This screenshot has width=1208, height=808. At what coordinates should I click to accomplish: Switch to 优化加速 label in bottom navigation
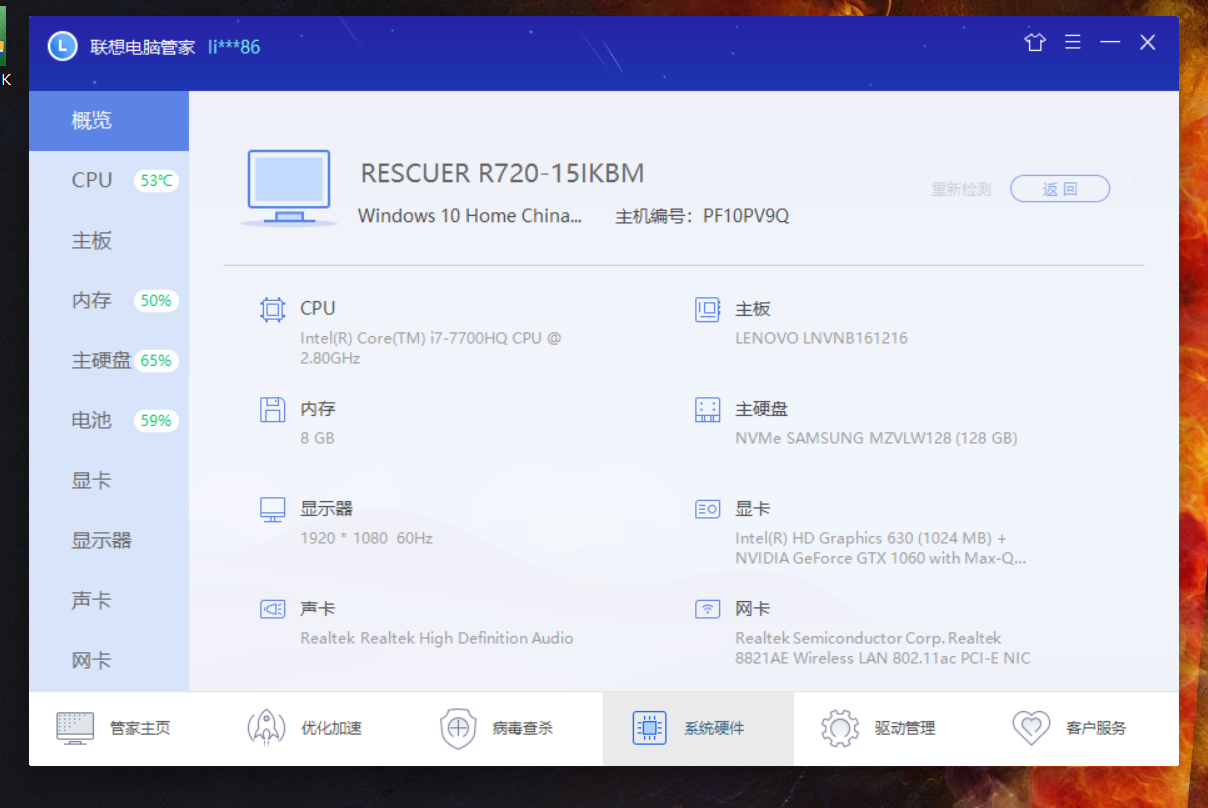pyautogui.click(x=331, y=728)
